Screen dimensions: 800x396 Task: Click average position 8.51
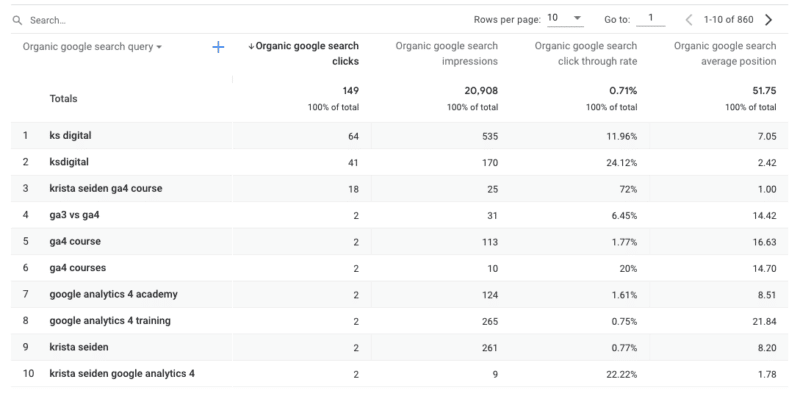click(x=767, y=295)
